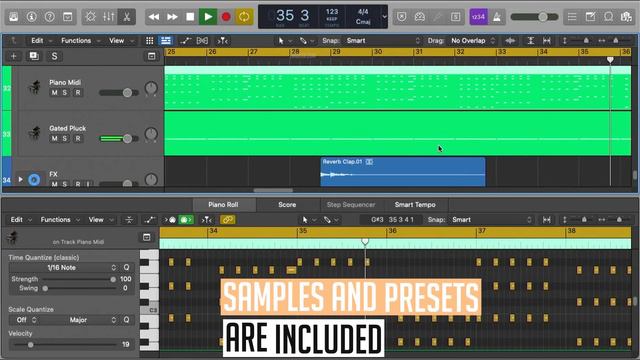Open Snap Smart dropdown in tracks area
The height and width of the screenshot is (360, 640).
[383, 40]
